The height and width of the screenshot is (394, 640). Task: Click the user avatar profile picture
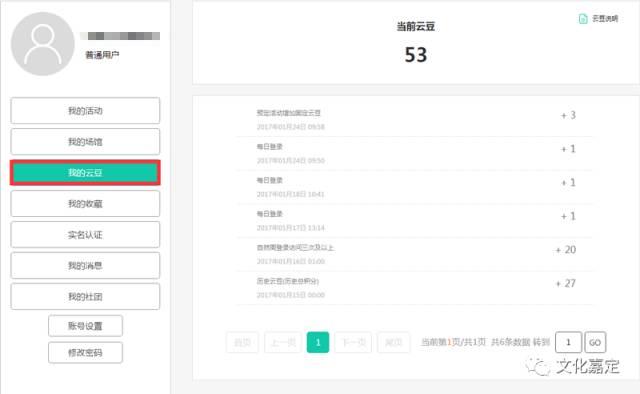(43, 44)
